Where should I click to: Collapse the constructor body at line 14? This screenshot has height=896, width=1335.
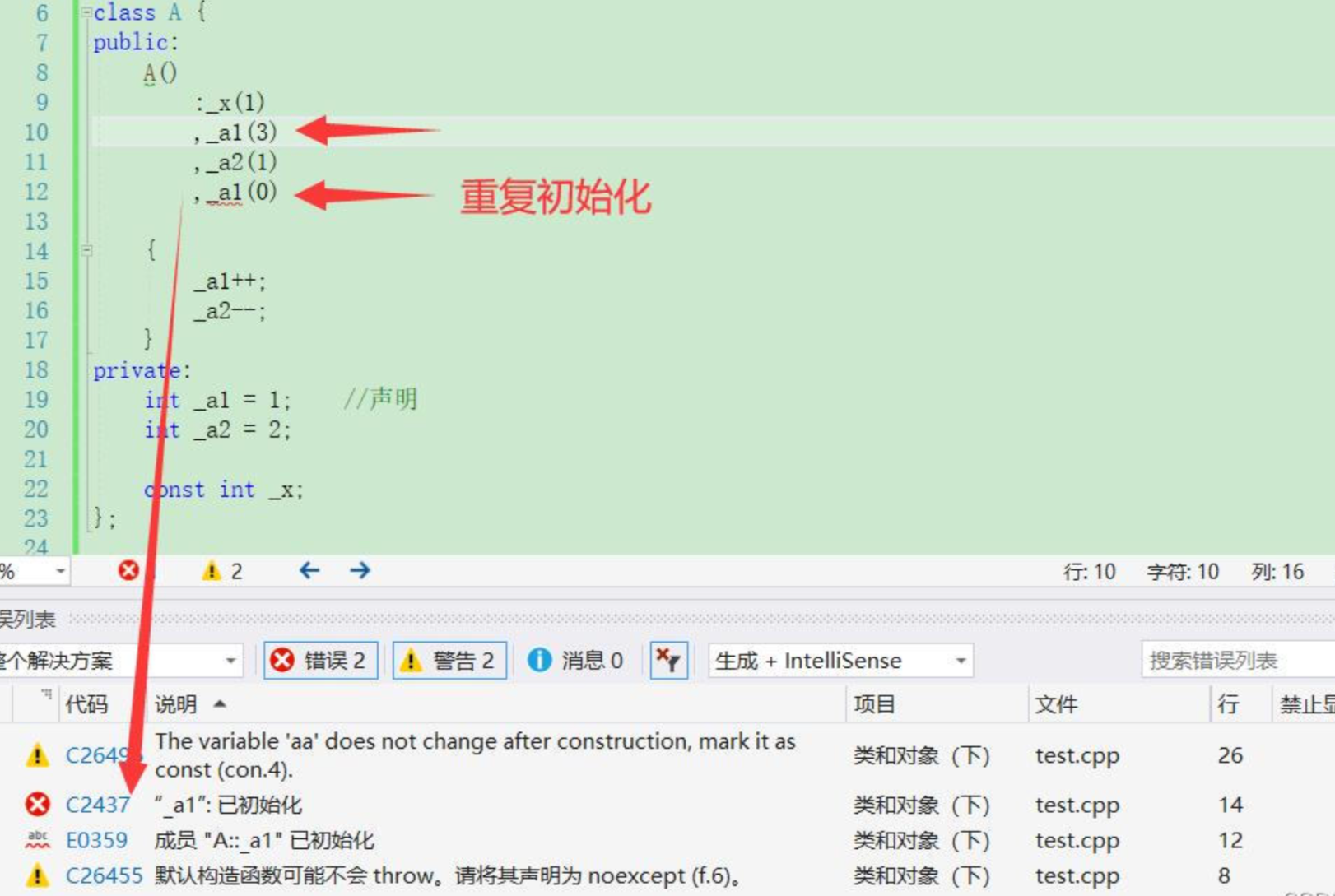pos(86,250)
